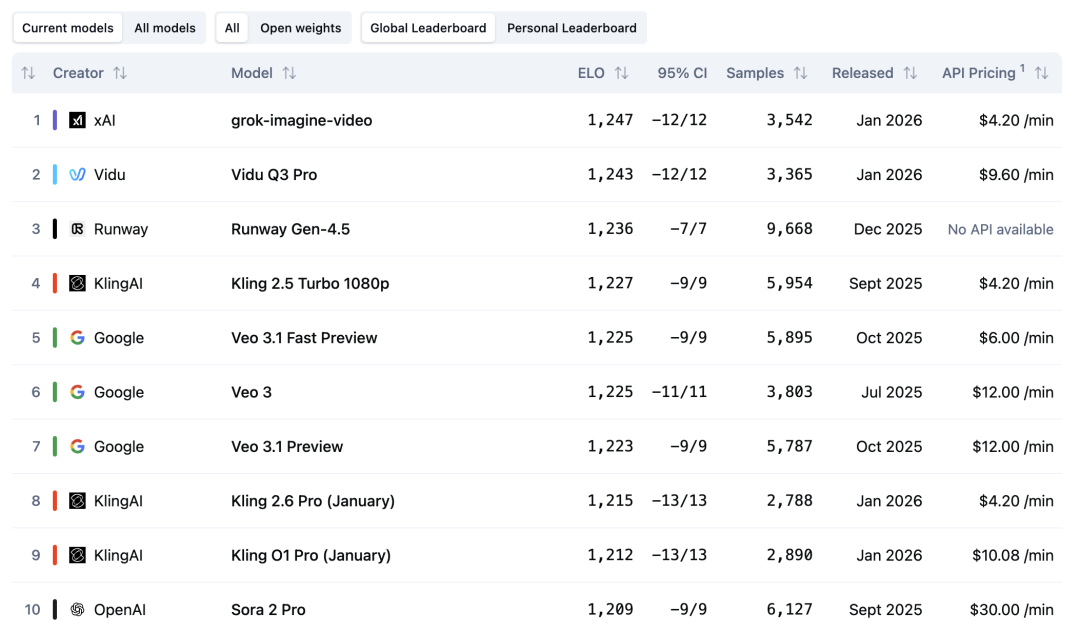Open the grok-imagine-video model link
This screenshot has height=632, width=1080.
pos(302,120)
